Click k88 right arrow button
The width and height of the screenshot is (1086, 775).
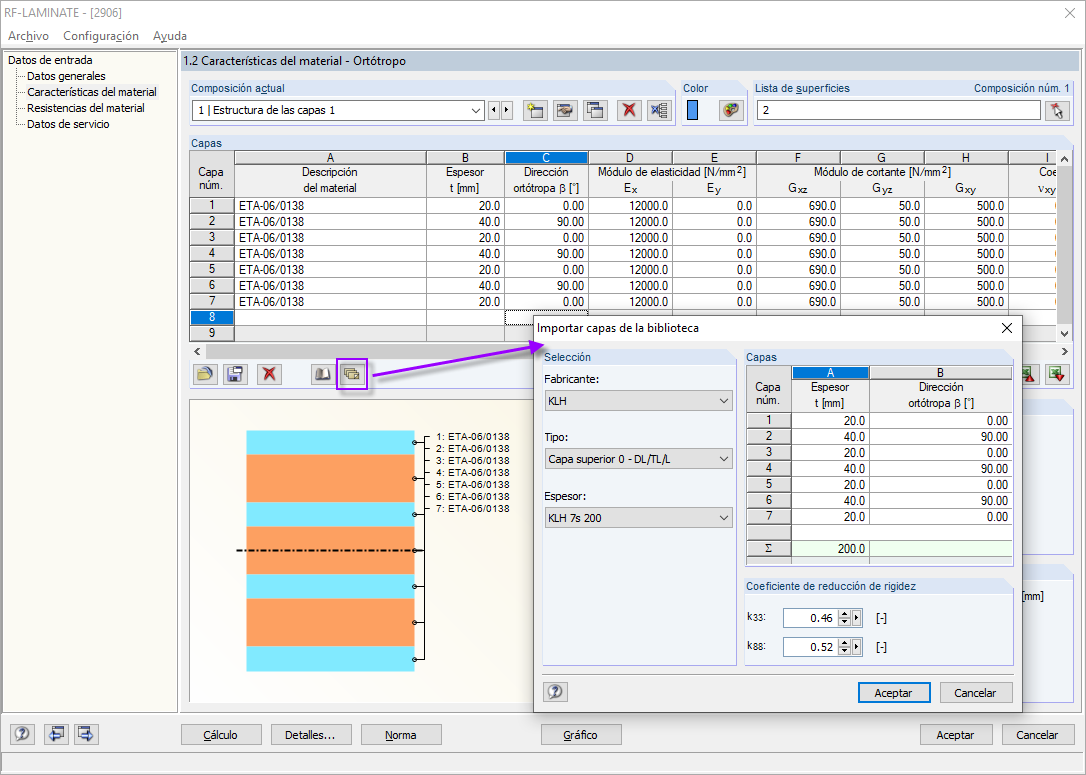[857, 647]
